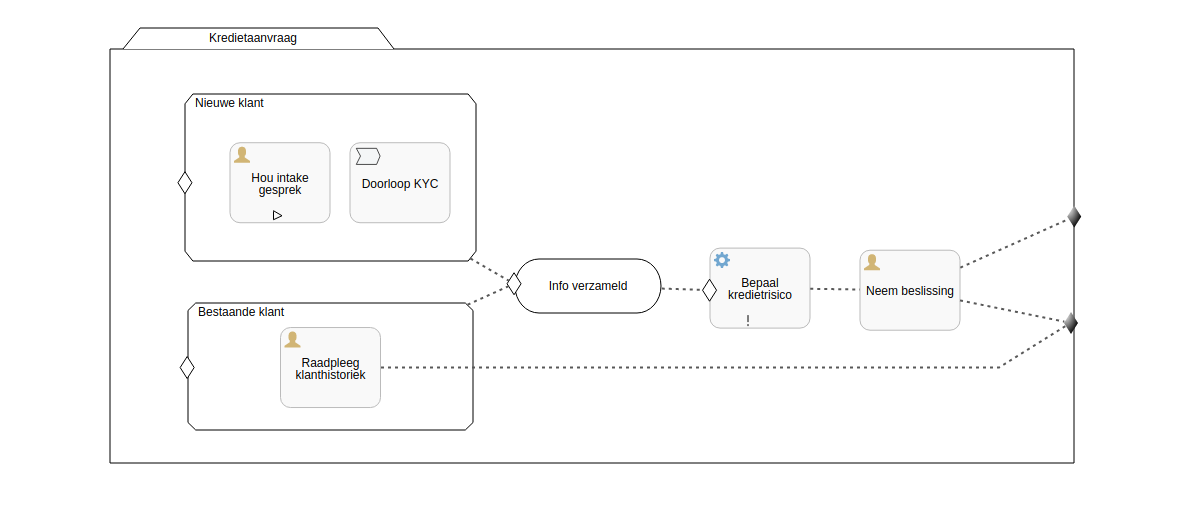Select the Raadpleeg klanthistoriek task label
The width and height of the screenshot is (1178, 506).
(x=330, y=369)
